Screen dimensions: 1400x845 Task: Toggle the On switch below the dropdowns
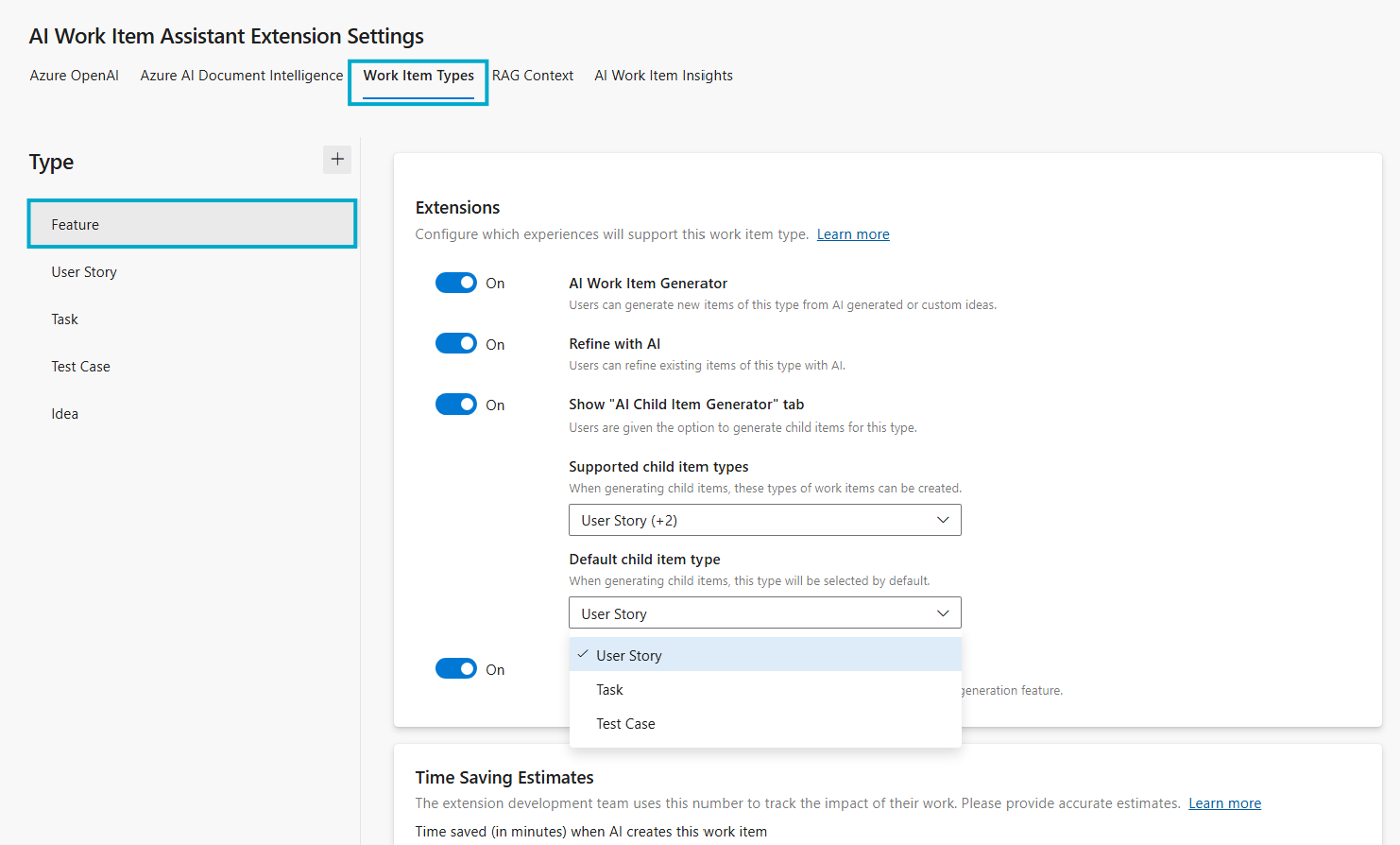pyautogui.click(x=456, y=668)
